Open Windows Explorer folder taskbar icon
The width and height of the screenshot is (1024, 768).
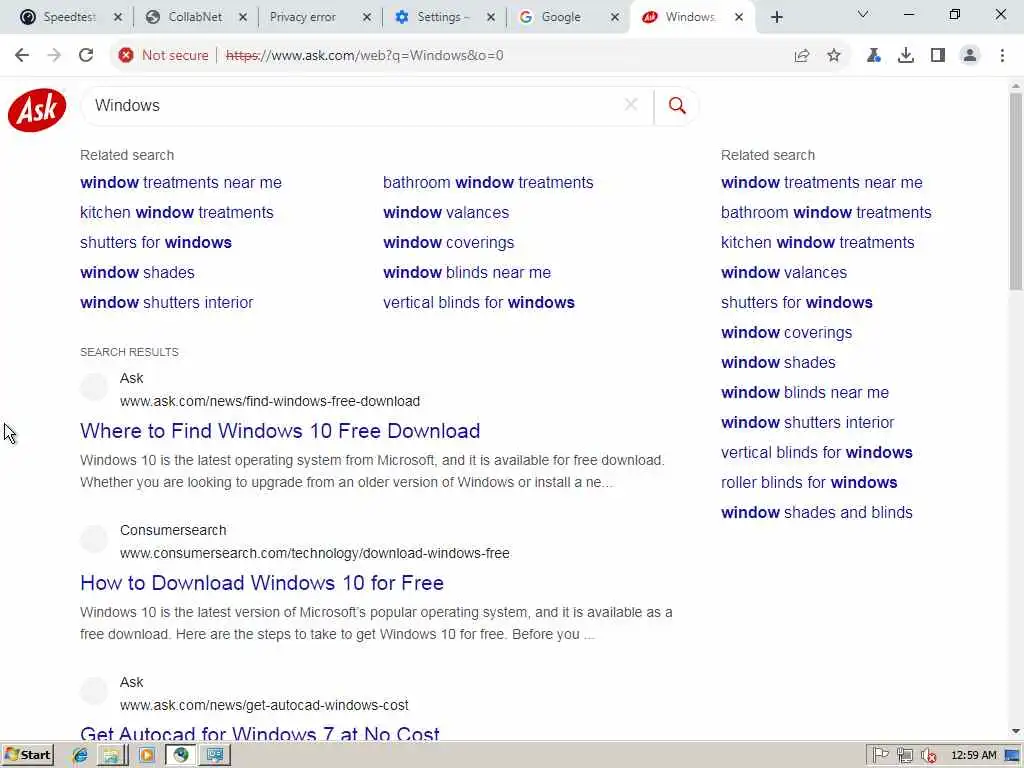(x=112, y=756)
